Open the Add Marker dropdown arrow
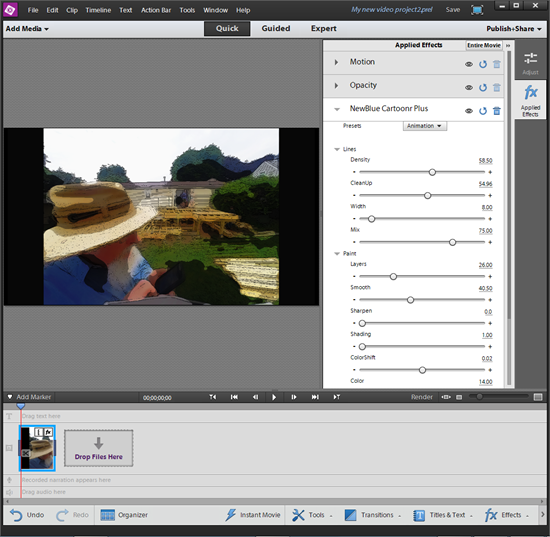This screenshot has height=537, width=550. 10,397
